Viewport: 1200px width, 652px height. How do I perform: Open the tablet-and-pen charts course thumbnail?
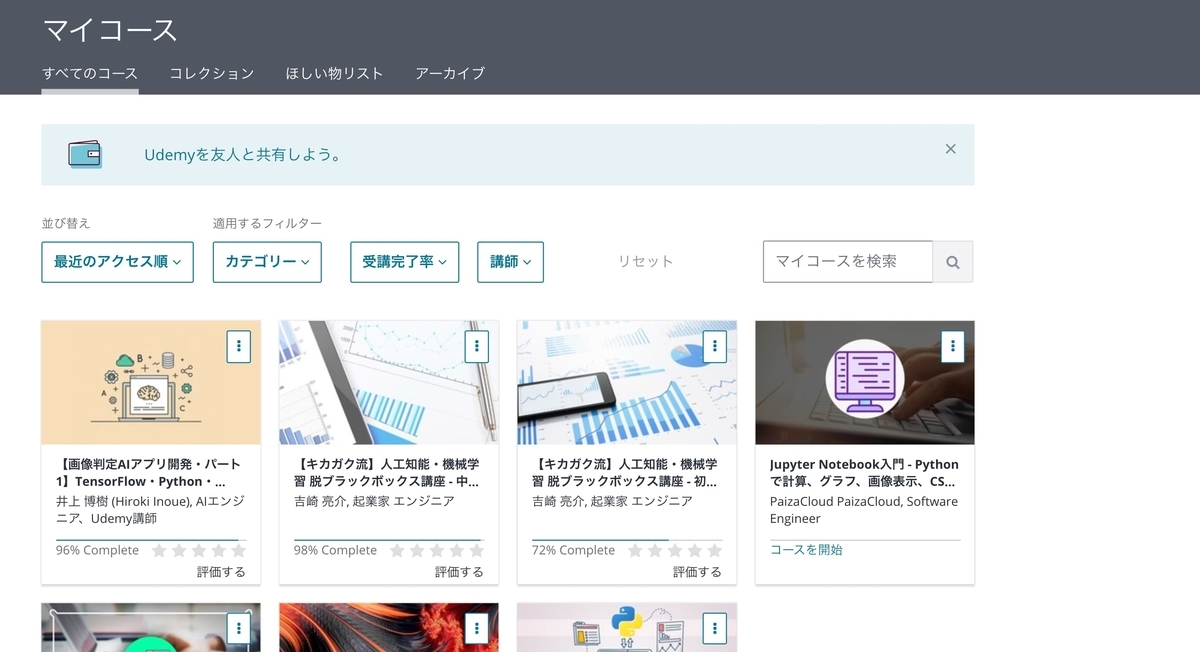[389, 382]
